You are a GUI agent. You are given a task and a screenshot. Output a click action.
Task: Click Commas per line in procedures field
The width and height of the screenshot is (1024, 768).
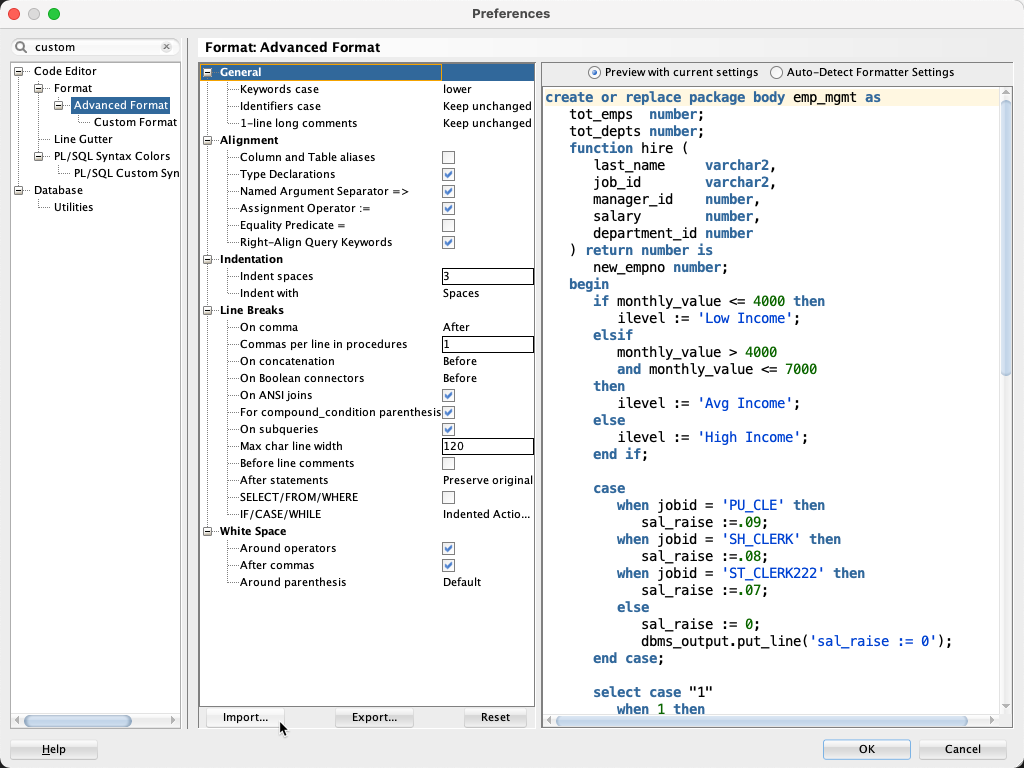(x=487, y=344)
